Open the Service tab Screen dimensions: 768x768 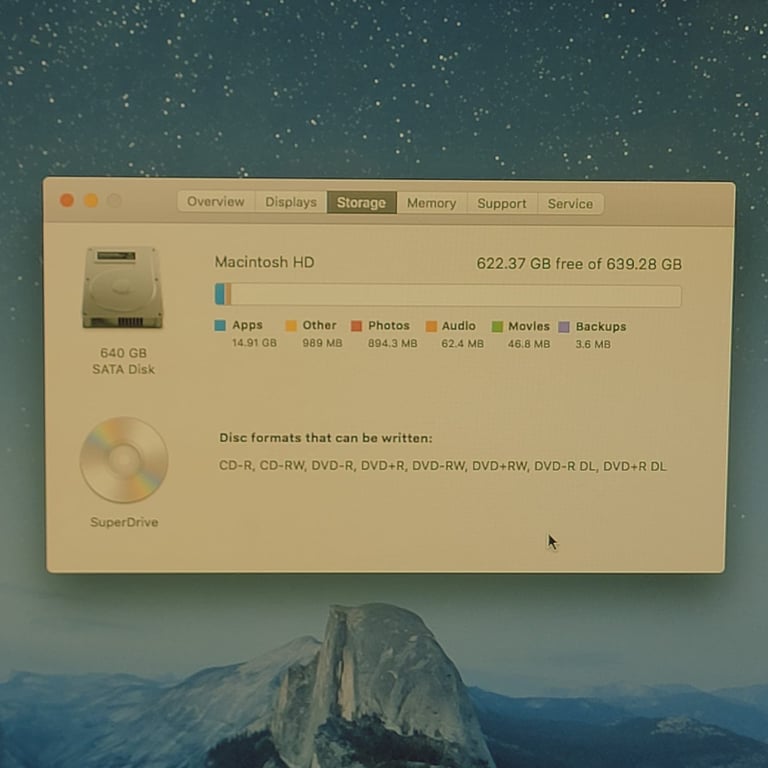click(571, 204)
